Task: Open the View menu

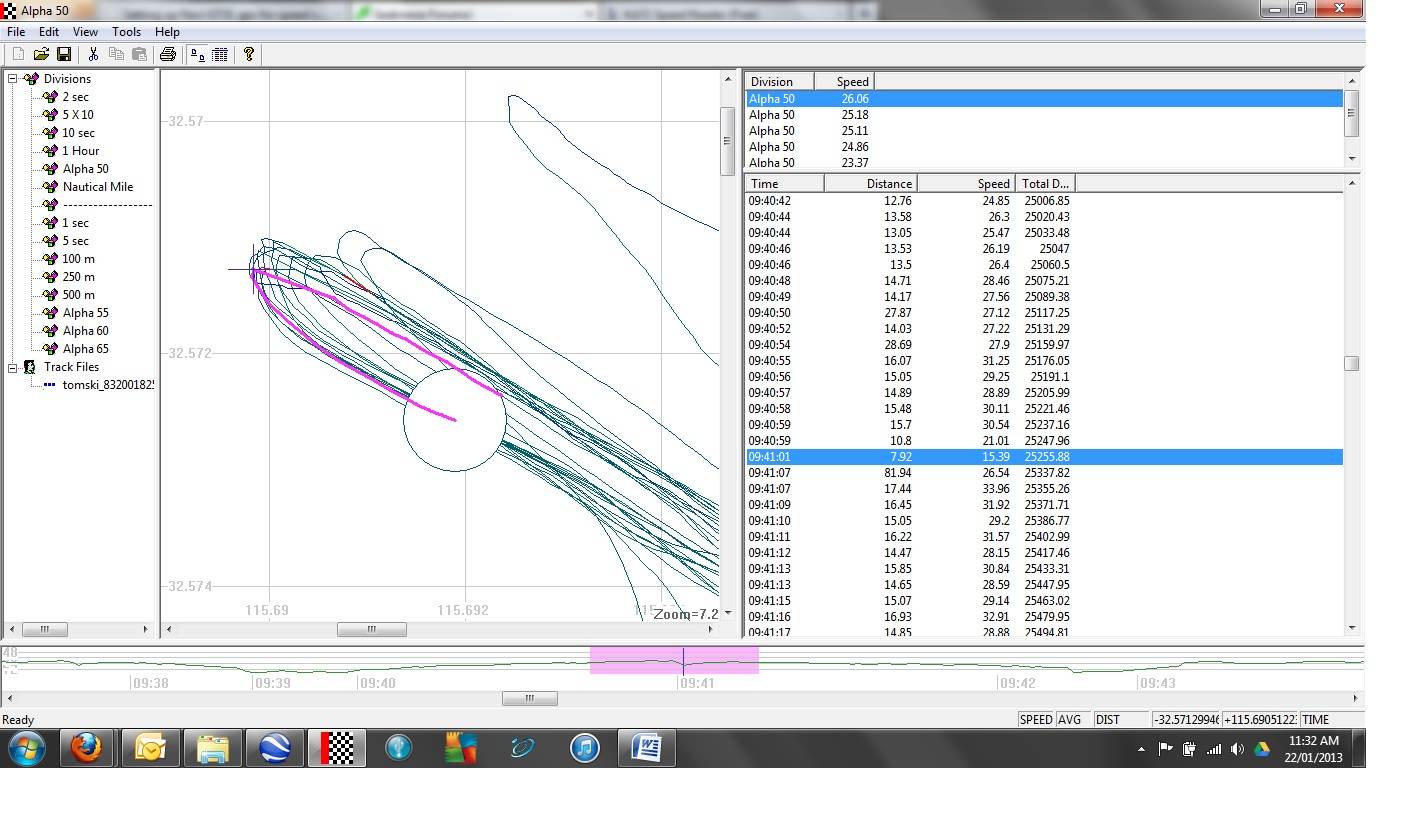Action: point(85,32)
